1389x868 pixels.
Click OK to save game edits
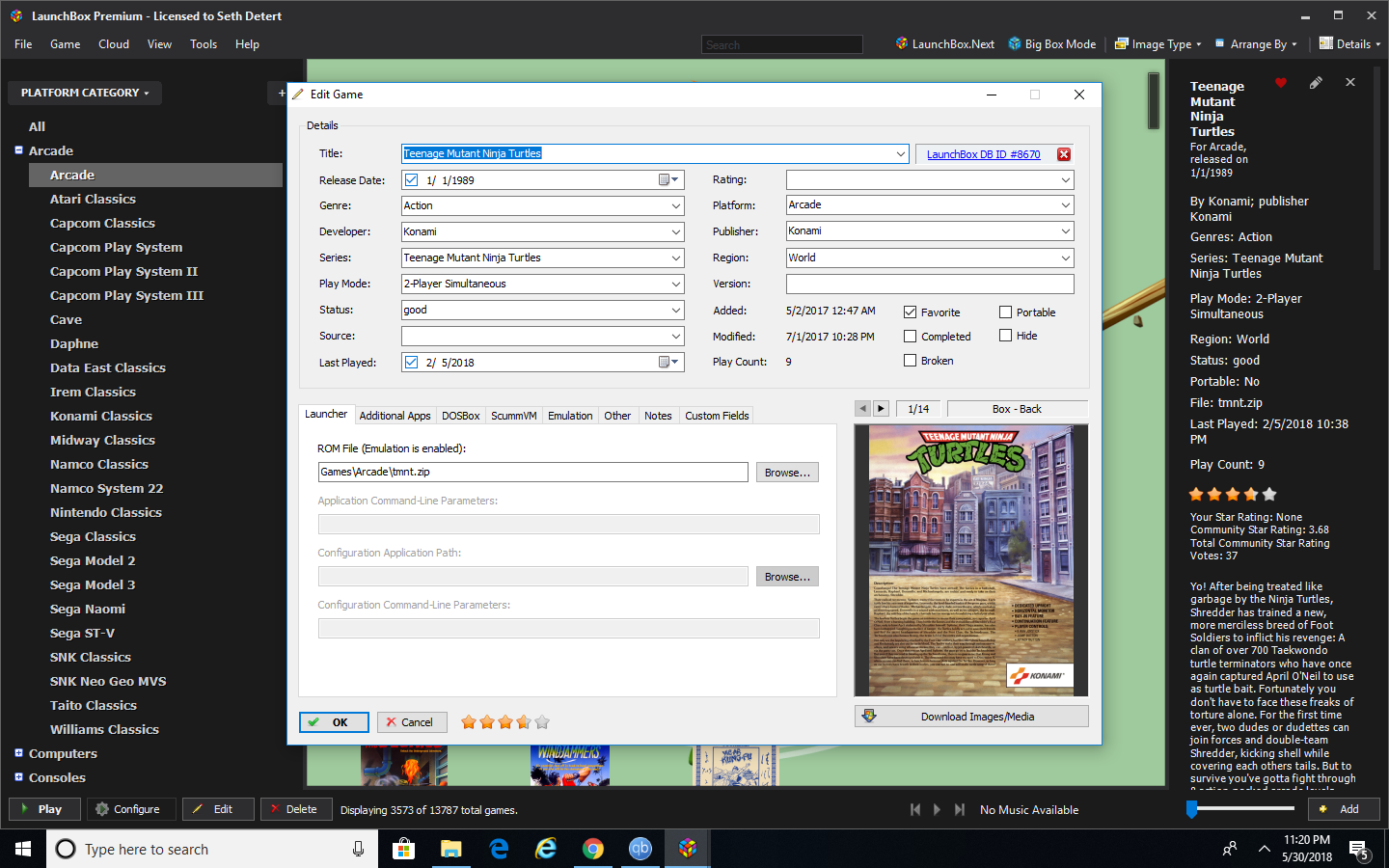click(x=334, y=722)
